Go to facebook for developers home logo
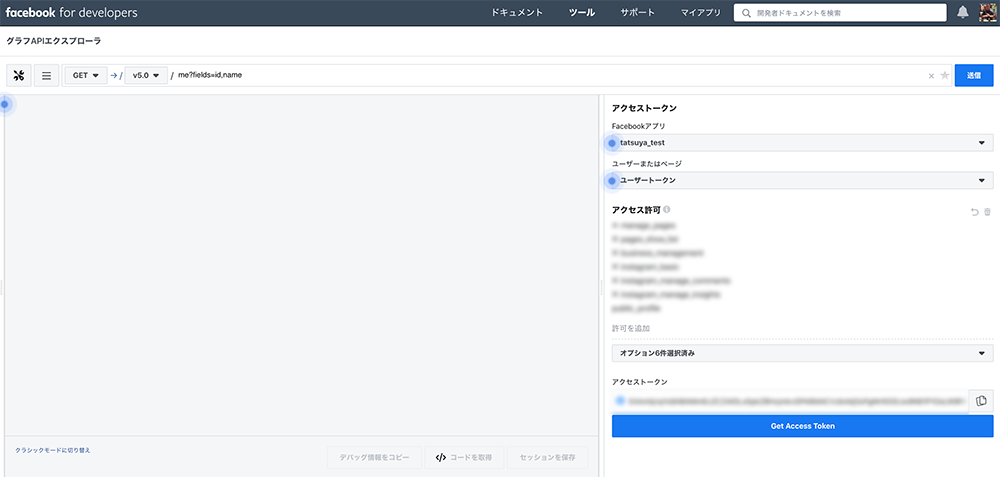The image size is (1000, 477). click(71, 12)
